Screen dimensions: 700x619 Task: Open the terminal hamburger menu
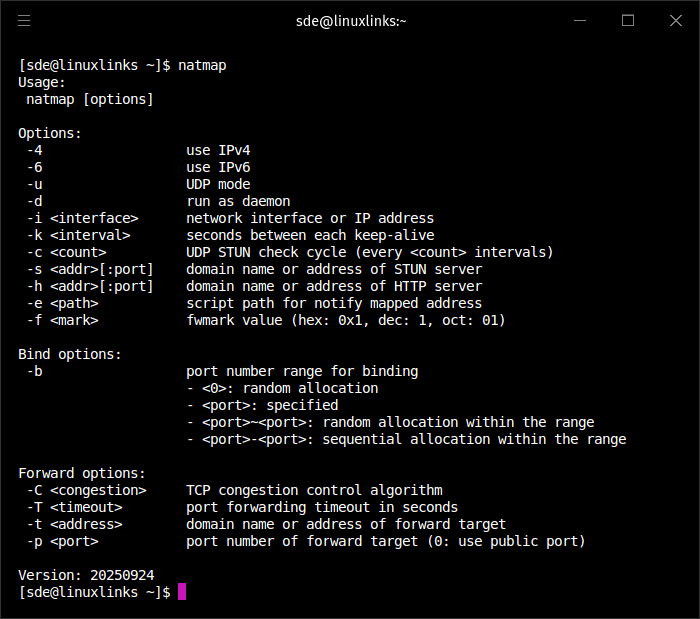(x=24, y=20)
